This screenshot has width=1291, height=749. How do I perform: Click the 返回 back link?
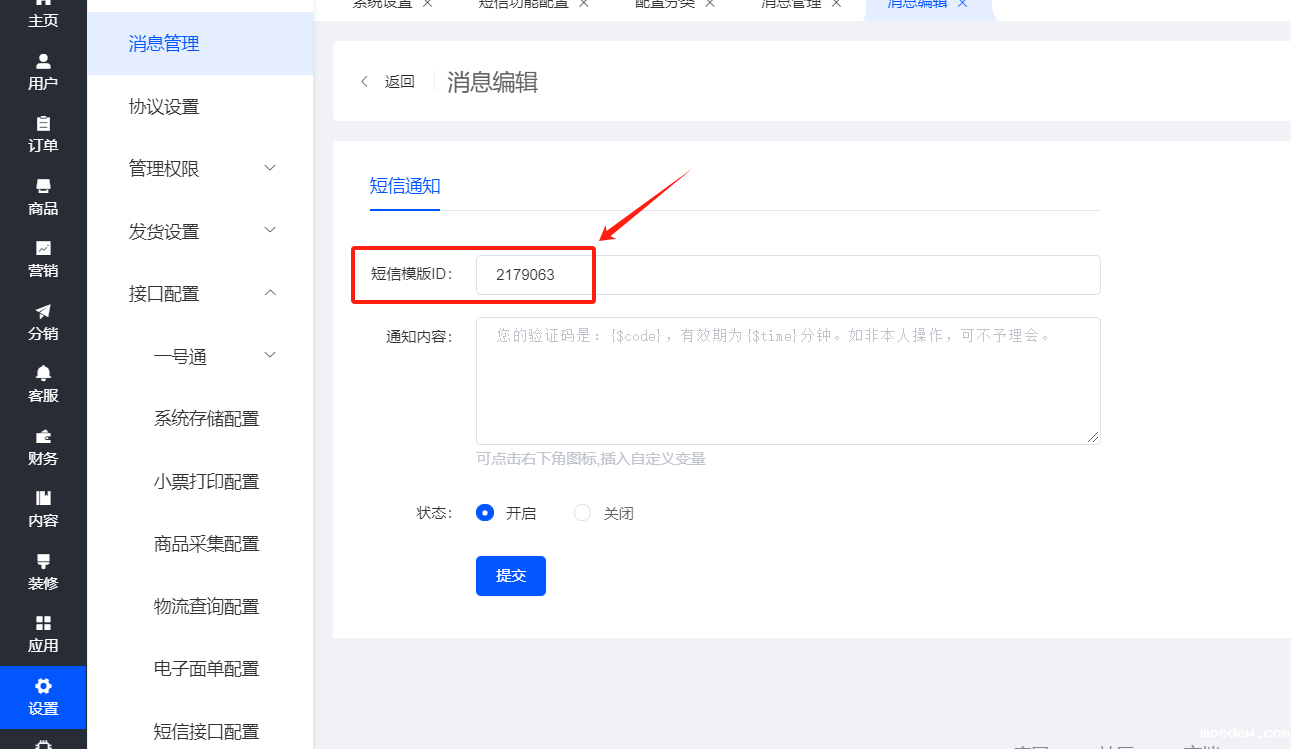(388, 82)
